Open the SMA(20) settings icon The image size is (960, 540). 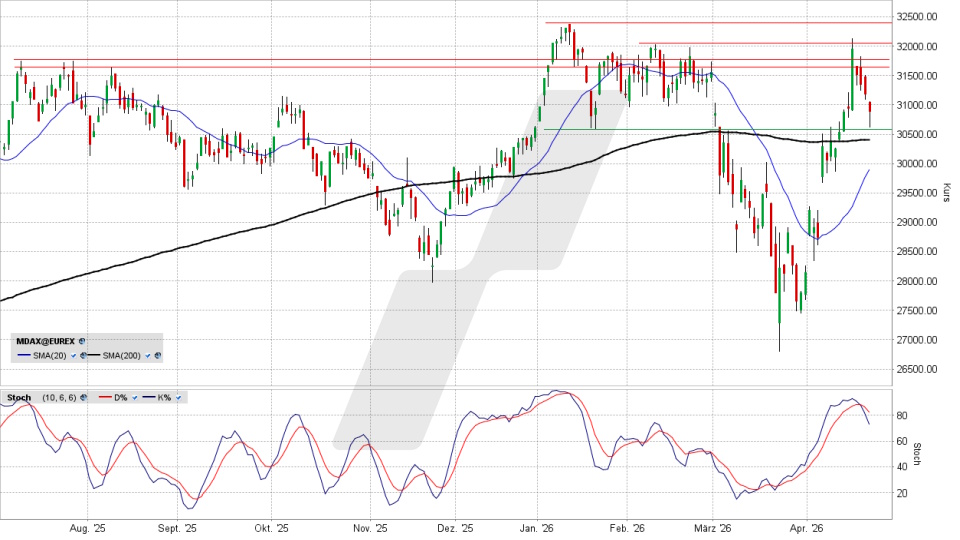click(x=83, y=356)
